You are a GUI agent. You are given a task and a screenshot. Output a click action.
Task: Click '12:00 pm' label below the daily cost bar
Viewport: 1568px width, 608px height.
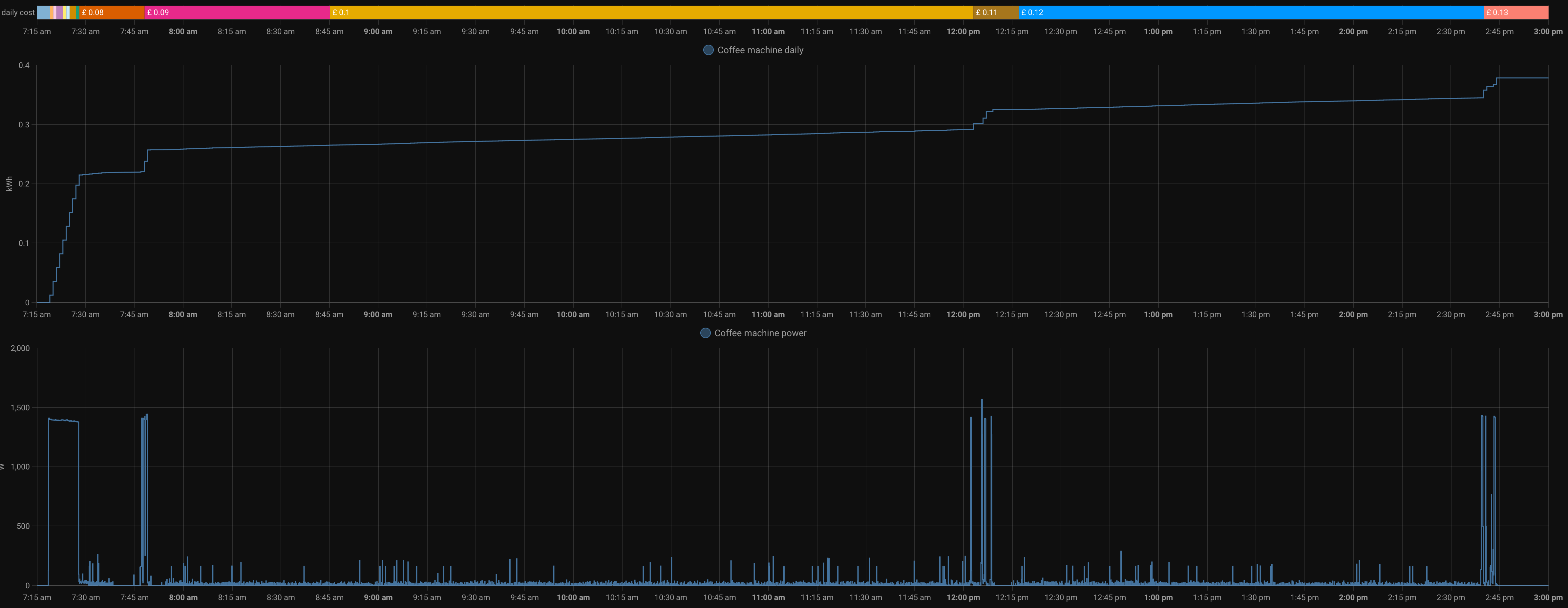963,32
